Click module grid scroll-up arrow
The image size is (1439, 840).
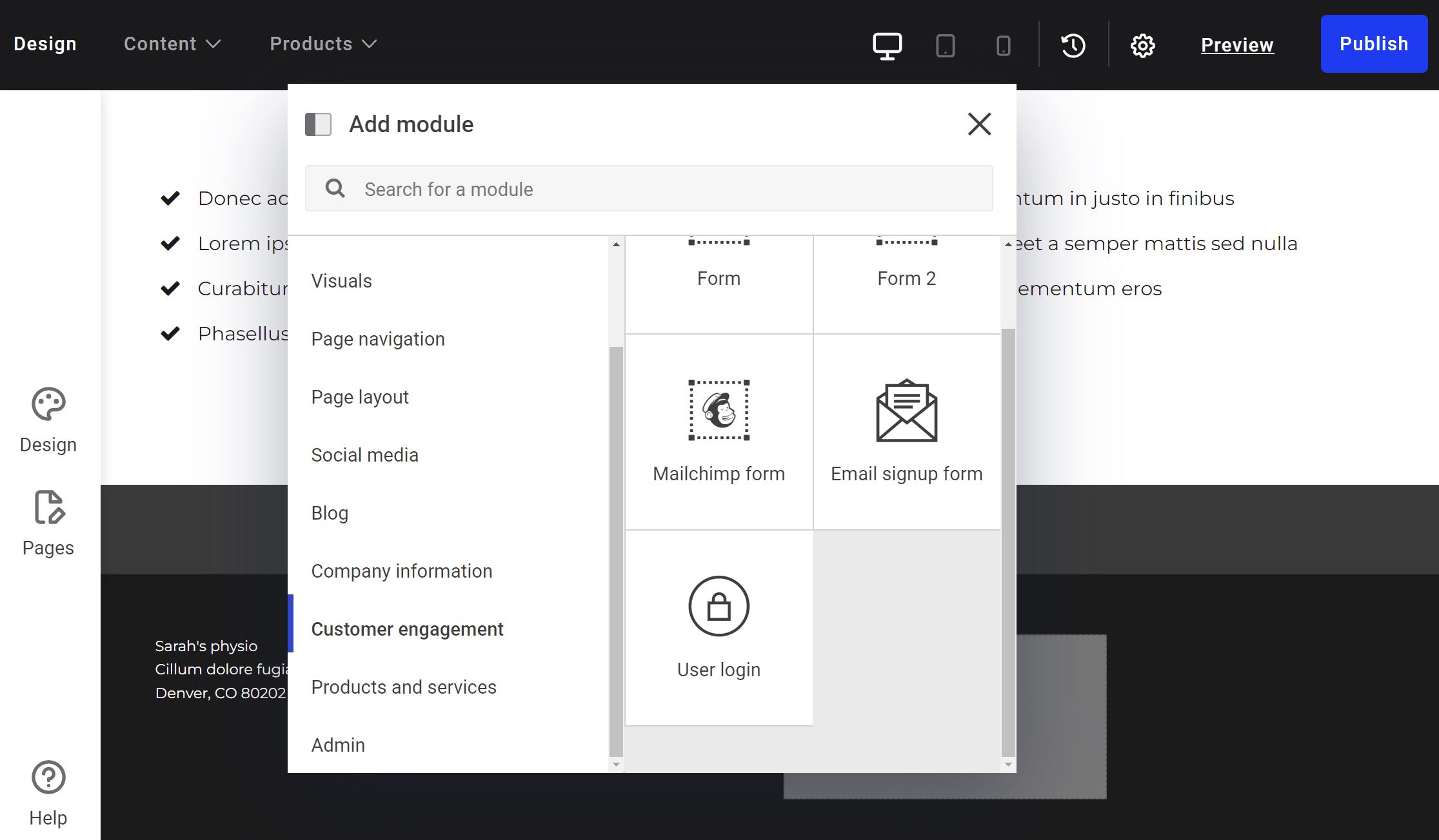pyautogui.click(x=1008, y=244)
